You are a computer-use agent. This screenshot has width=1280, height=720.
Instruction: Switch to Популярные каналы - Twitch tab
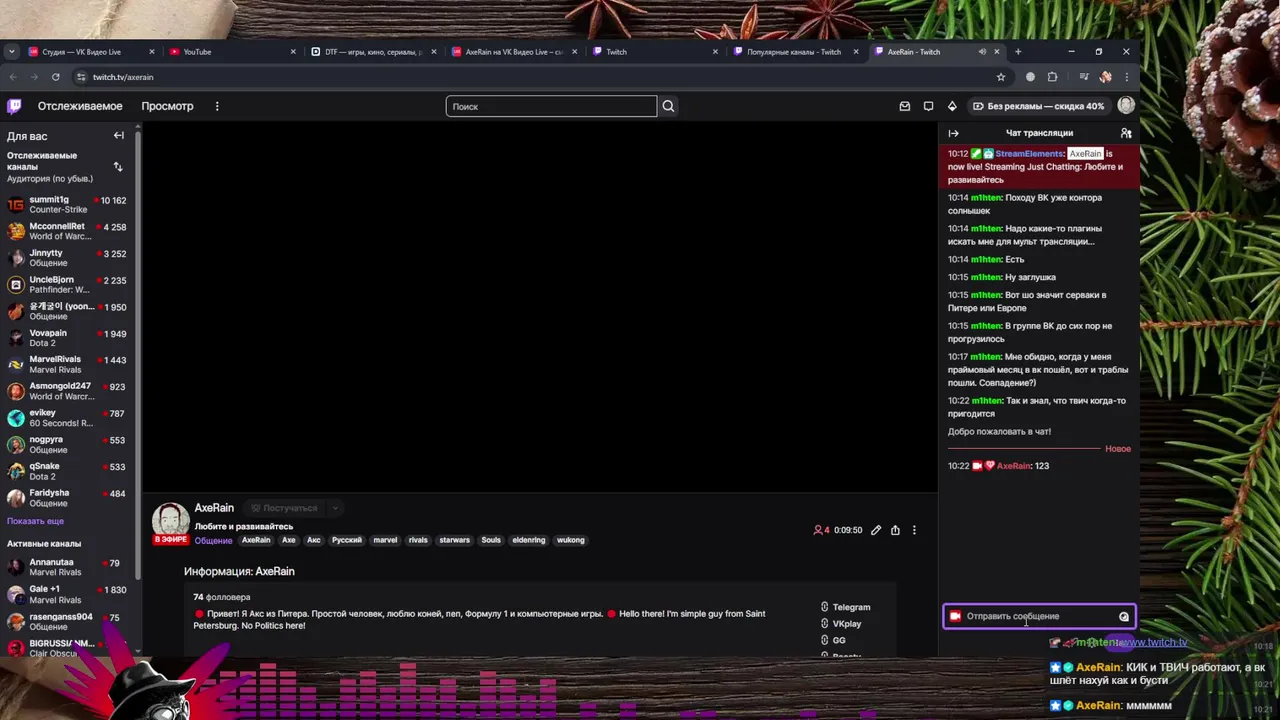point(797,52)
